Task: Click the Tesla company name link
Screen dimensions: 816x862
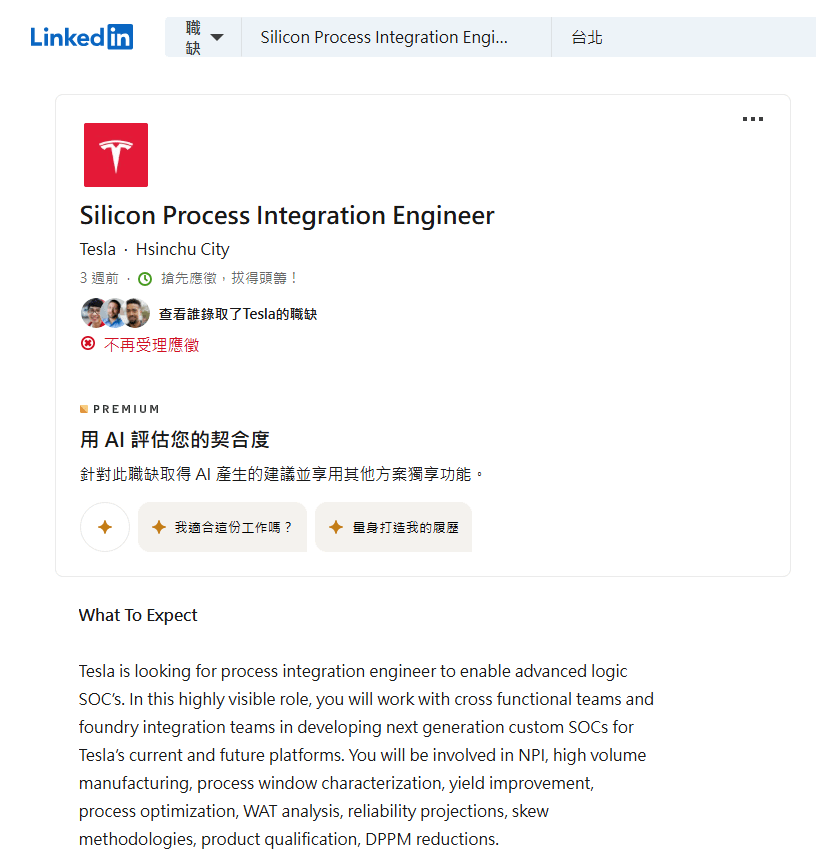Action: (x=97, y=249)
